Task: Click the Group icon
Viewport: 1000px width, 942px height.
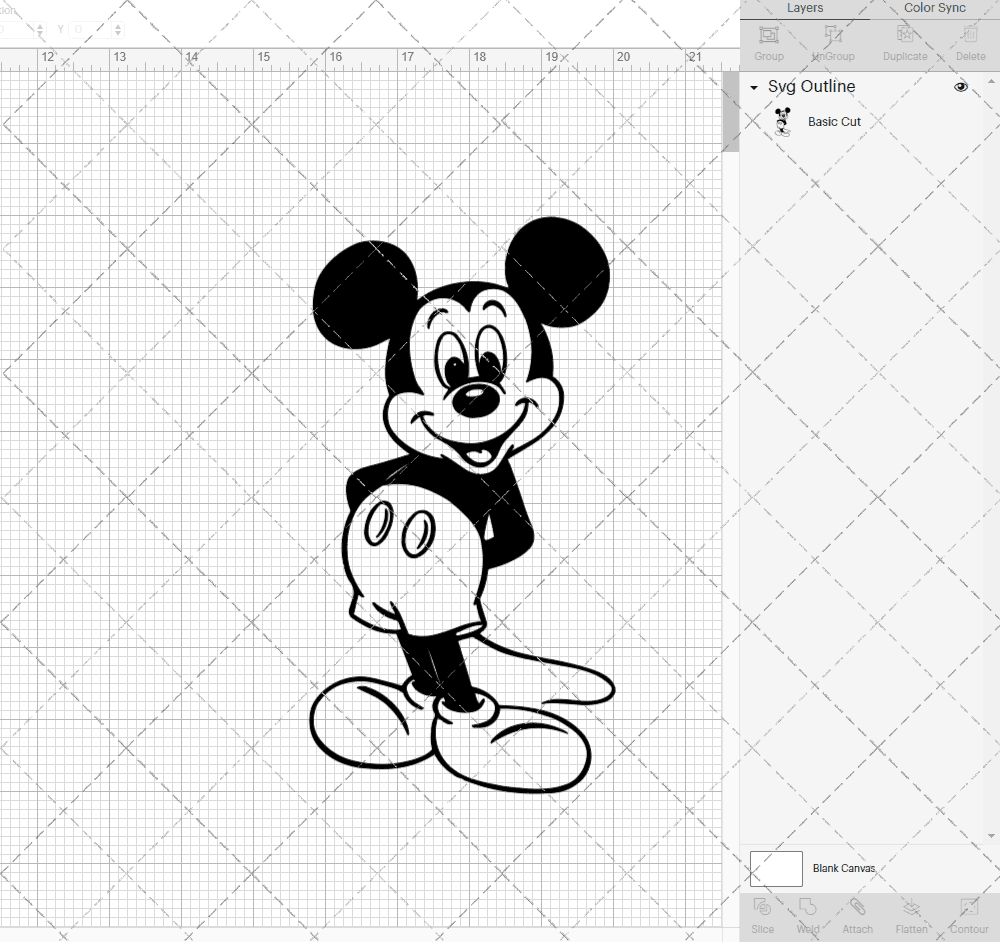Action: [768, 34]
